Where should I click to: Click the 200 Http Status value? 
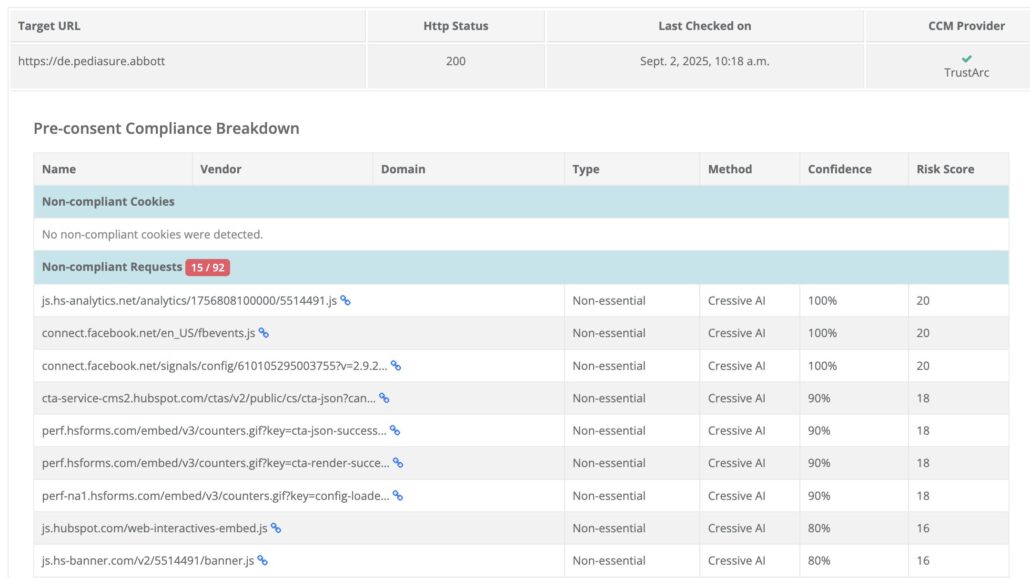pos(456,61)
